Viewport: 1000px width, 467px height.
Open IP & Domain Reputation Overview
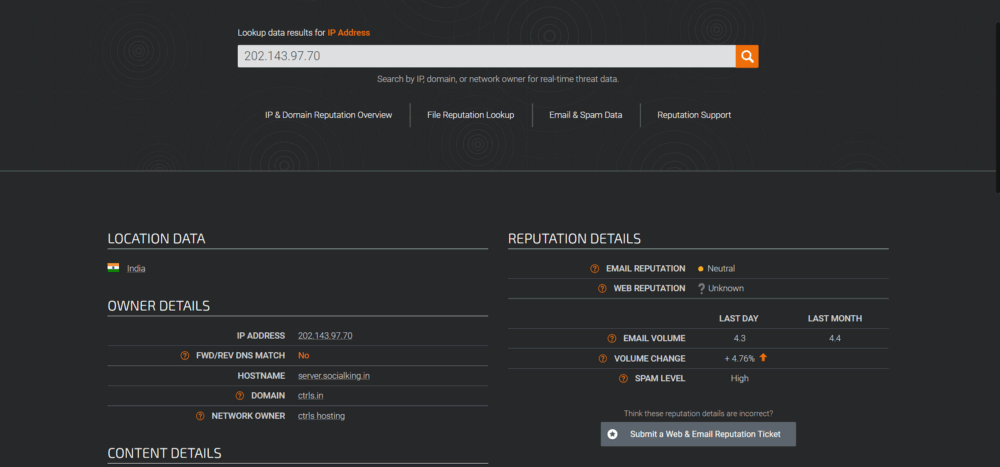[328, 115]
